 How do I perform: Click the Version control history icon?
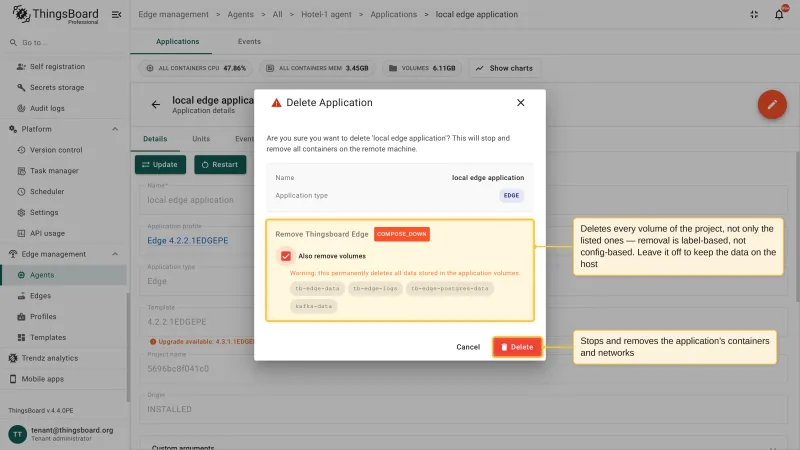pyautogui.click(x=21, y=150)
